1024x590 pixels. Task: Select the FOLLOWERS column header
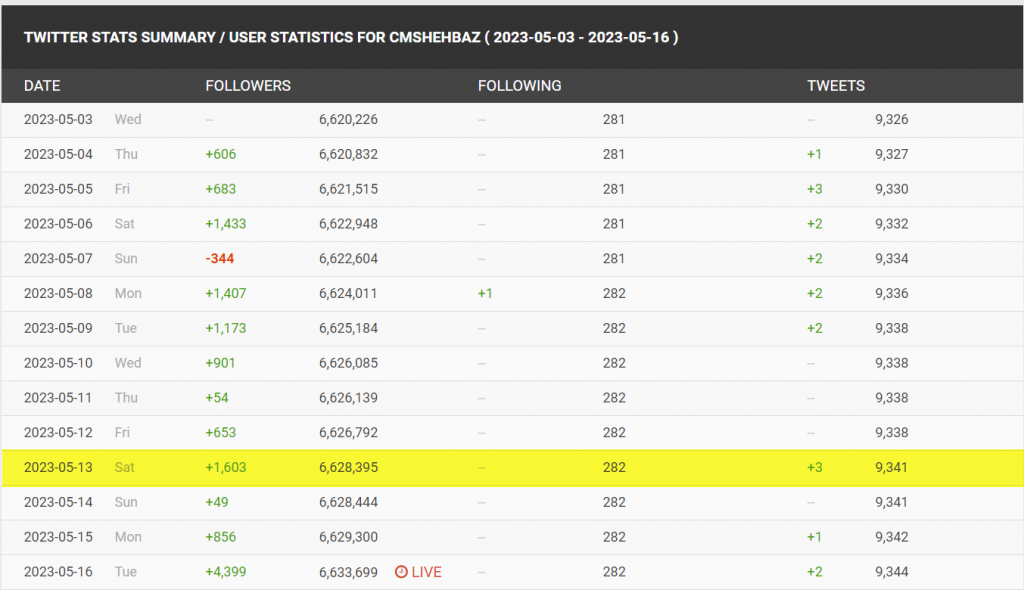[248, 86]
